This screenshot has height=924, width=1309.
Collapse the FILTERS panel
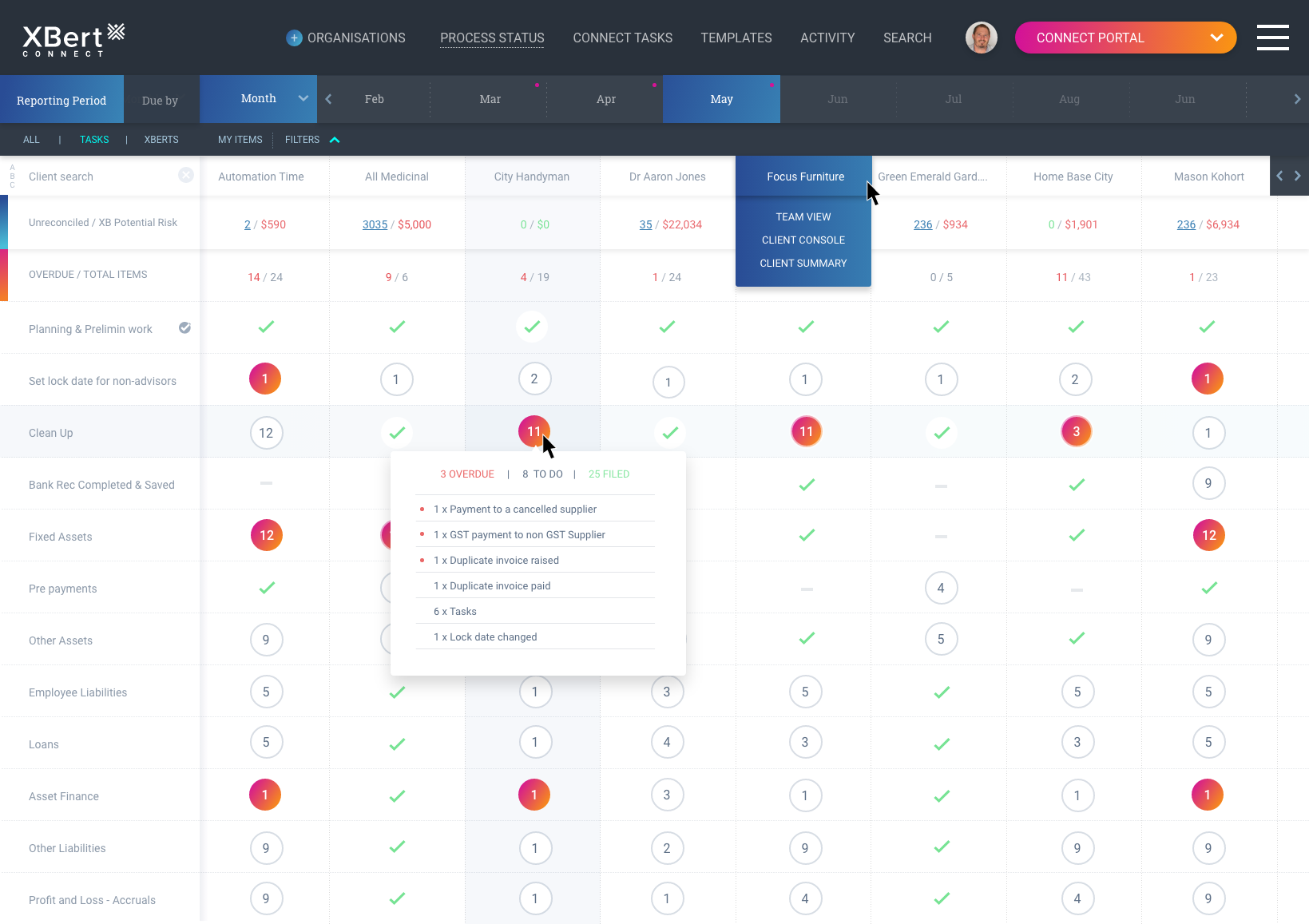[x=312, y=140]
